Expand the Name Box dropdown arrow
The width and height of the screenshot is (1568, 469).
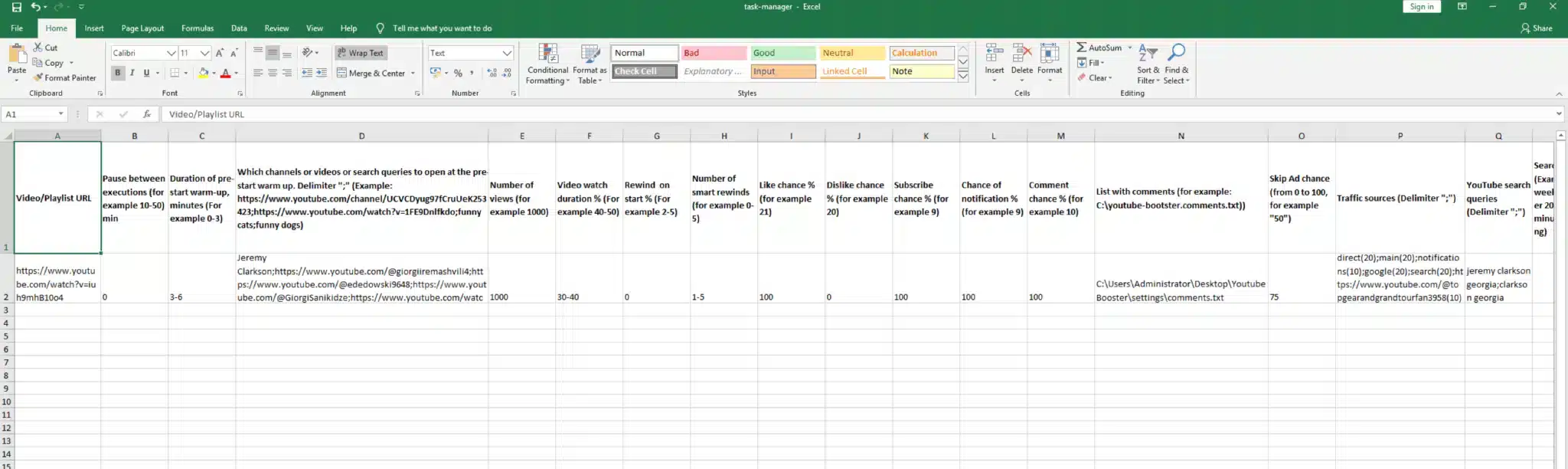tap(60, 114)
